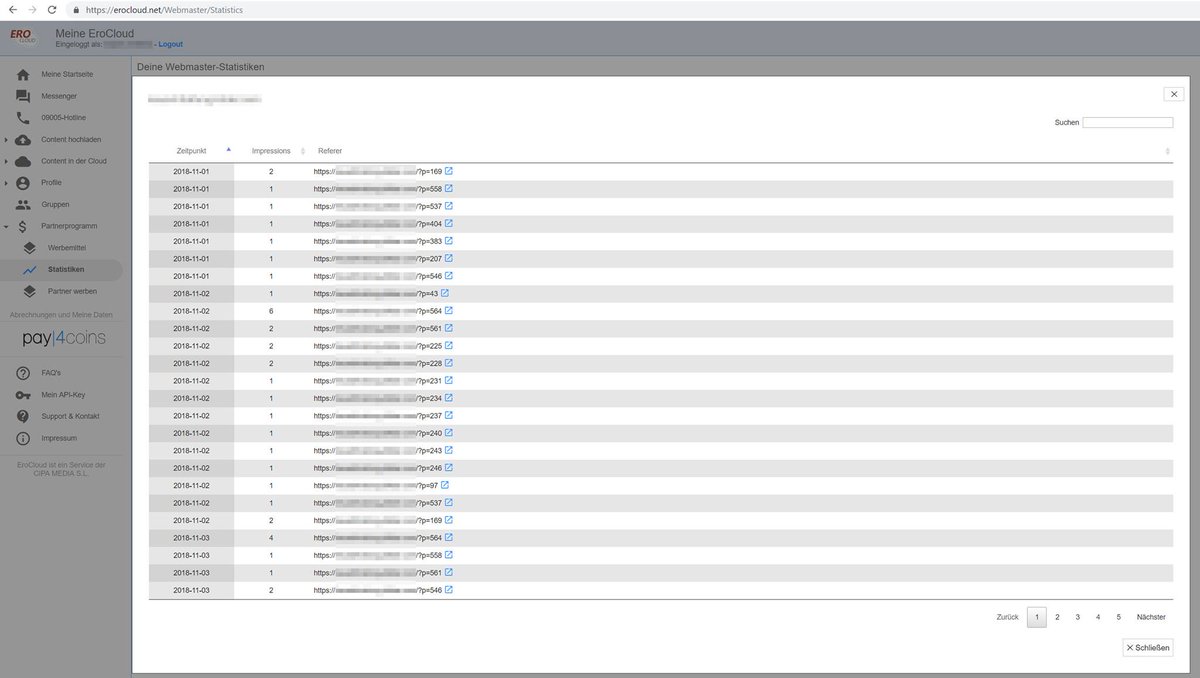Click the dollar icon for Partnerprogramm
This screenshot has width=1200, height=678.
pyautogui.click(x=23, y=227)
